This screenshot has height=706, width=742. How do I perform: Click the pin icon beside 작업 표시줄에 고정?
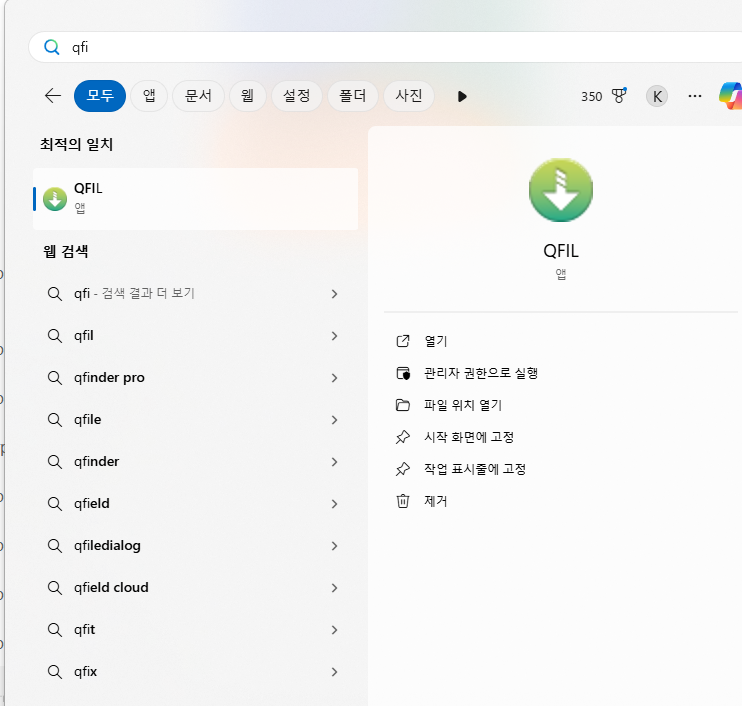coord(403,469)
